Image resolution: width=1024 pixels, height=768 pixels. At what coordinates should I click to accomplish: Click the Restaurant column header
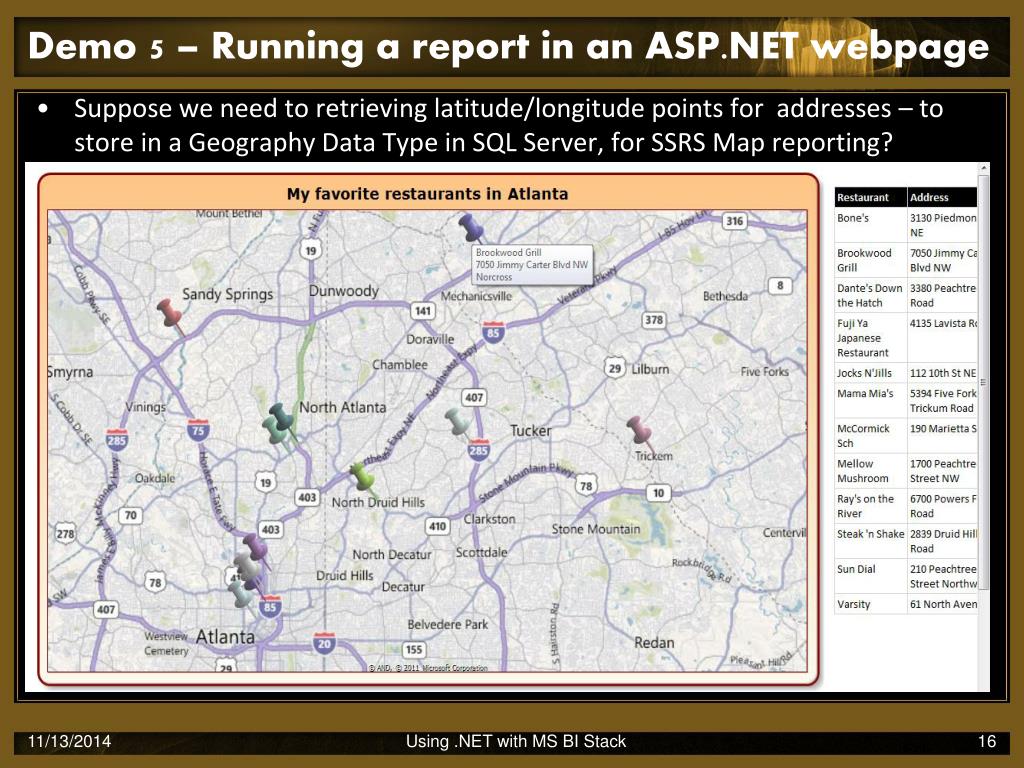[x=871, y=197]
